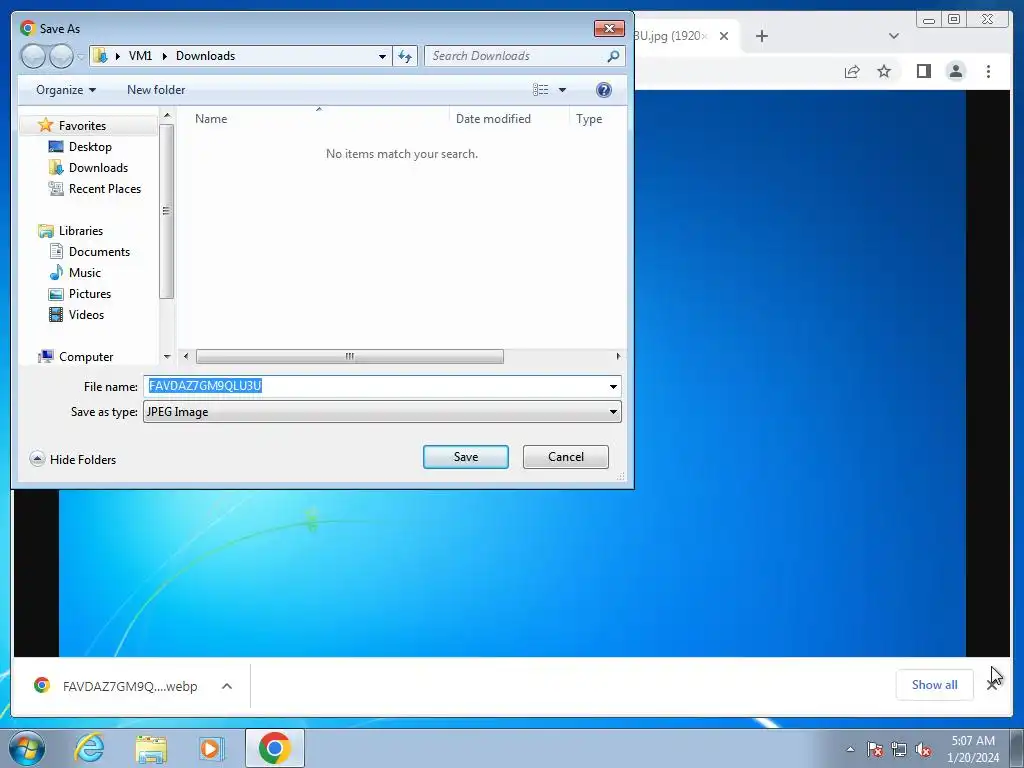The image size is (1024, 768).
Task: Expand the address bar previous locations dropdown
Action: (x=382, y=56)
